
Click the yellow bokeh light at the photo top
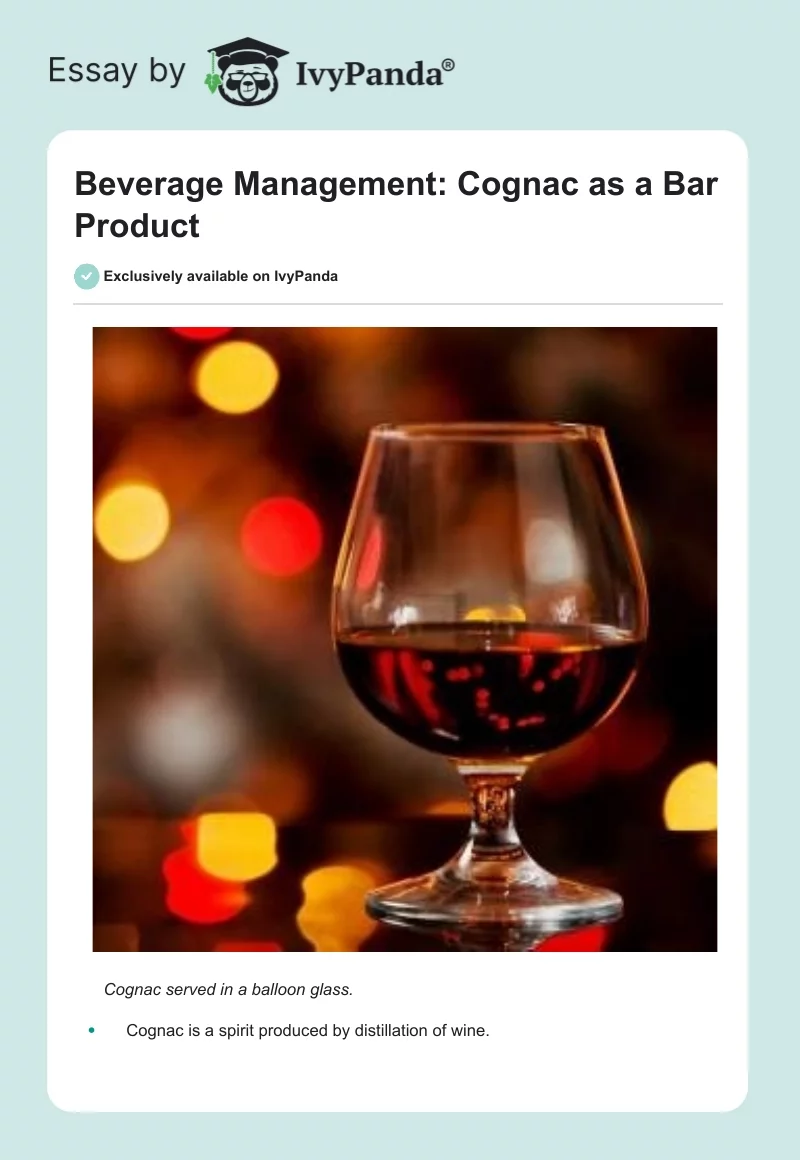237,377
